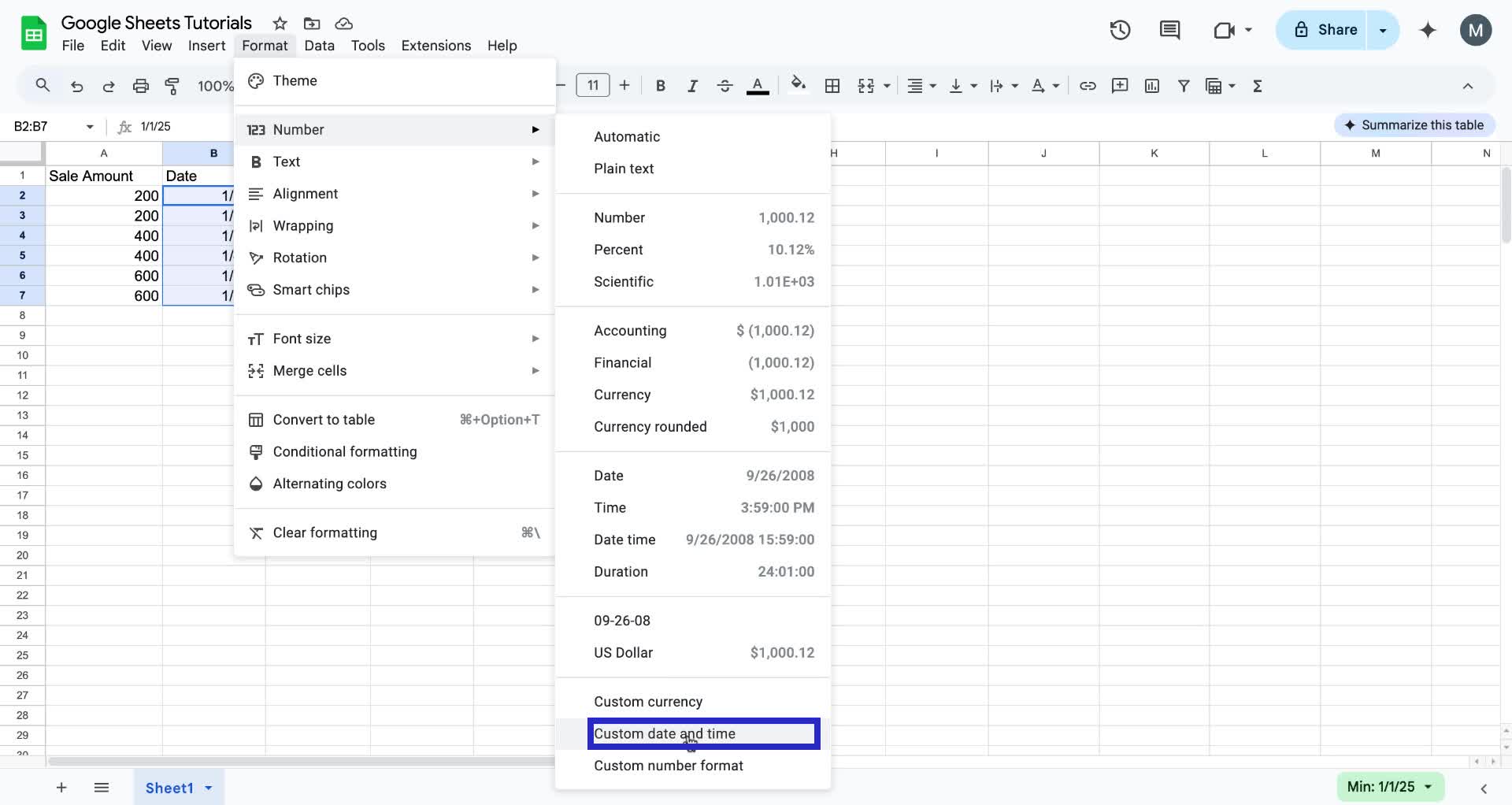Toggle italic formatting

point(692,86)
